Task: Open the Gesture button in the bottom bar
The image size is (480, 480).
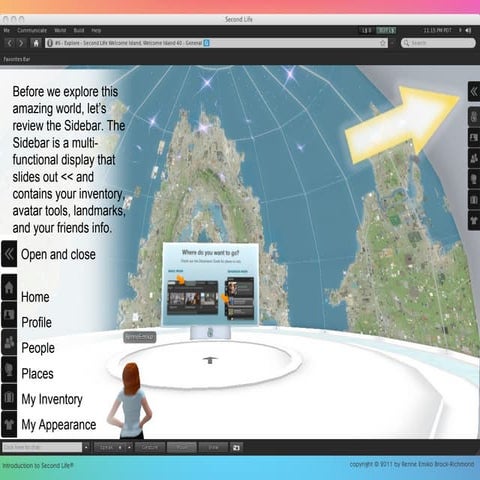Action: click(150, 447)
